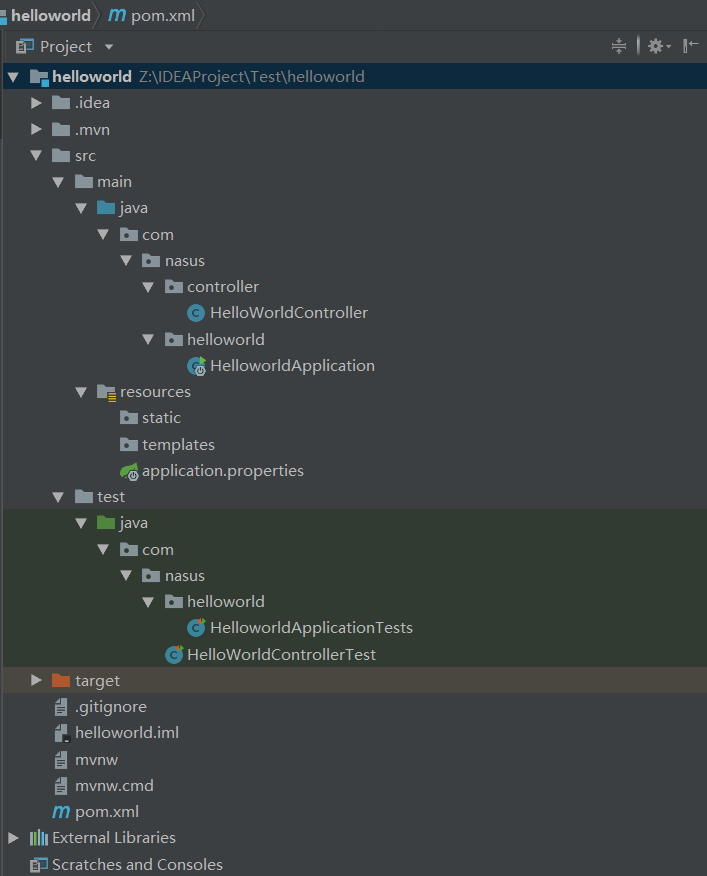Click the Collapse All icon in Project toolbar
Screen dimensions: 707x876
[x=619, y=46]
